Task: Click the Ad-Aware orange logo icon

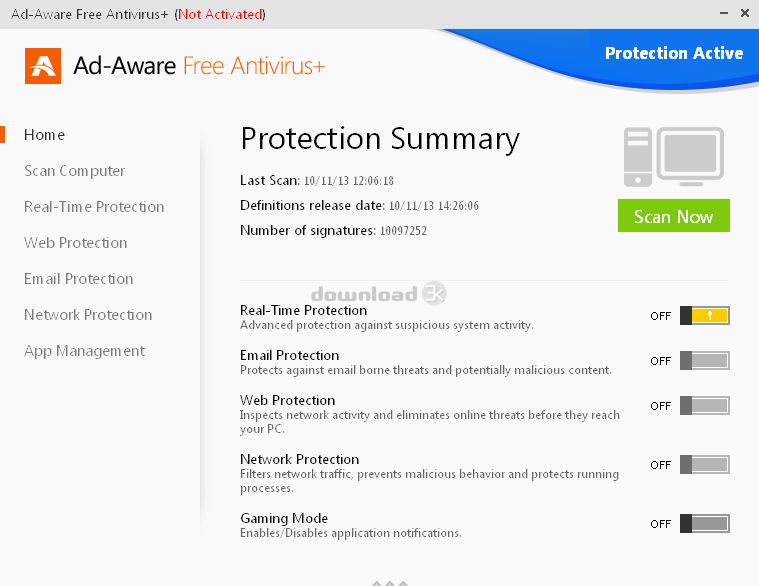Action: (x=43, y=65)
